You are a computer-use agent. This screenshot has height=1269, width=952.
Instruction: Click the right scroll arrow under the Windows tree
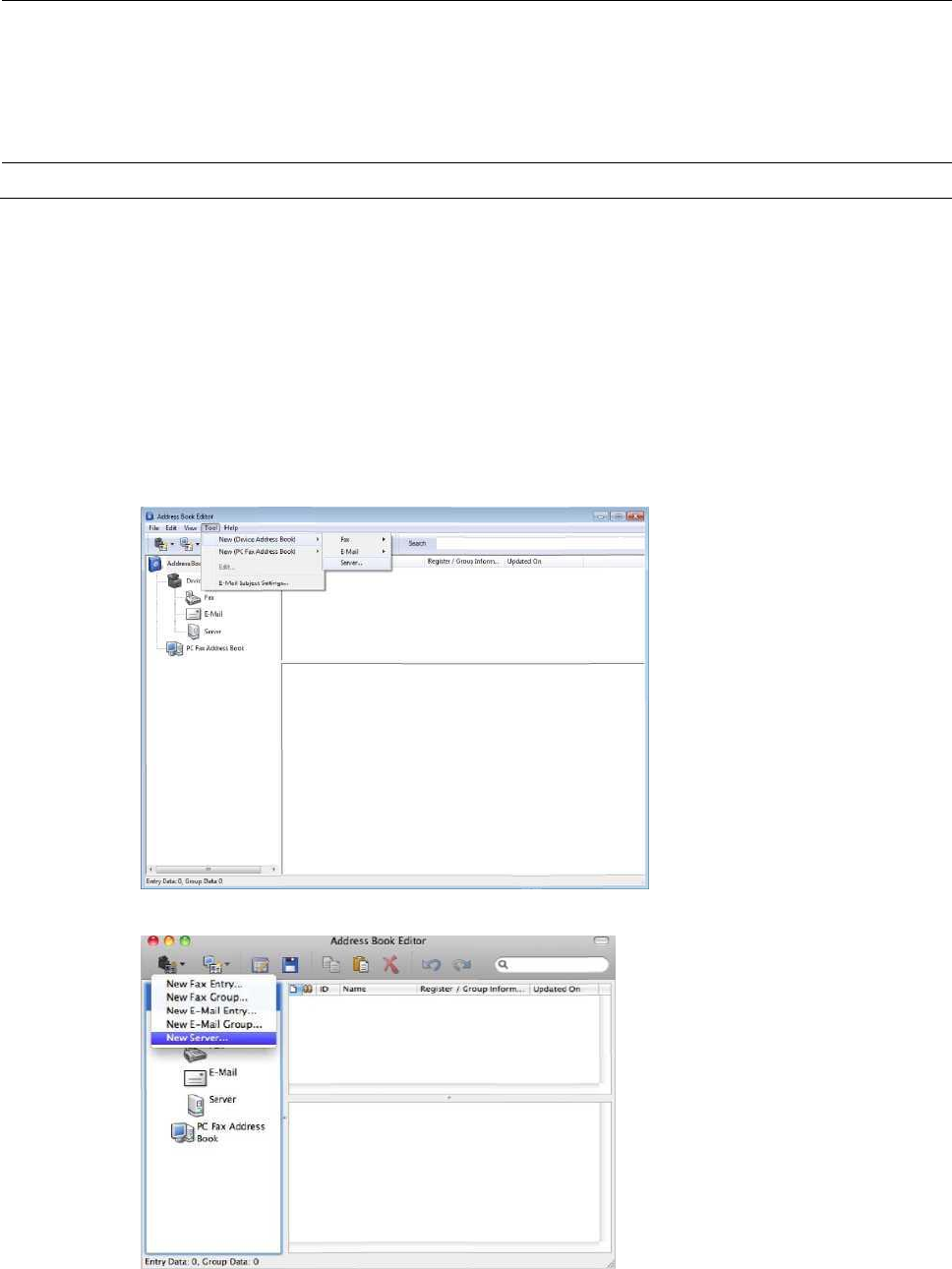pyautogui.click(x=272, y=870)
